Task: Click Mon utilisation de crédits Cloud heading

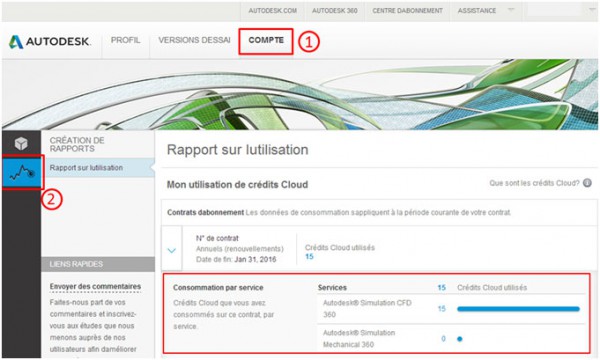Action: click(237, 185)
